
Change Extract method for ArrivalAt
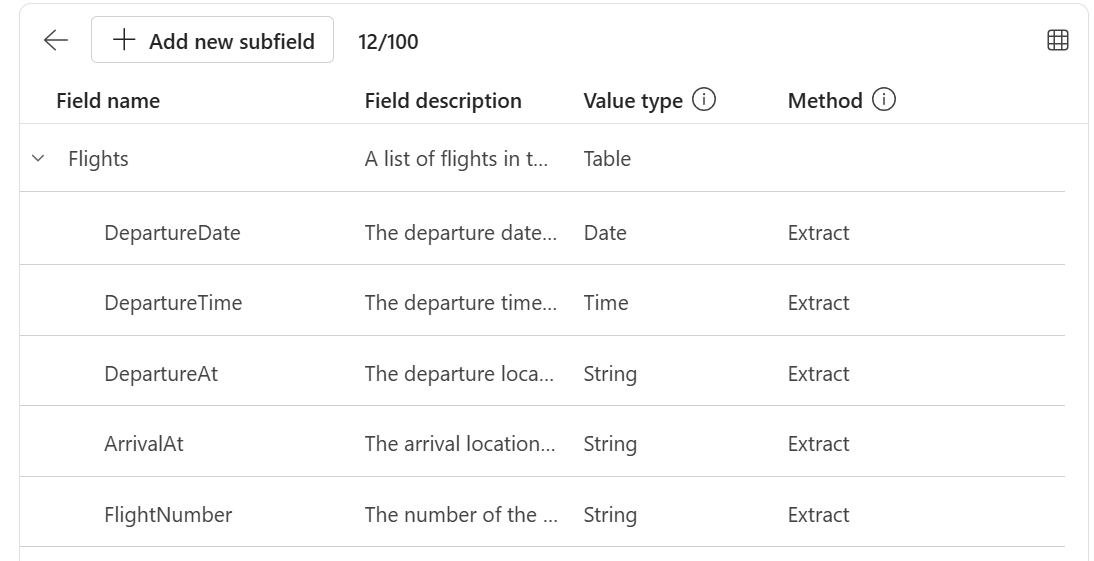point(818,444)
